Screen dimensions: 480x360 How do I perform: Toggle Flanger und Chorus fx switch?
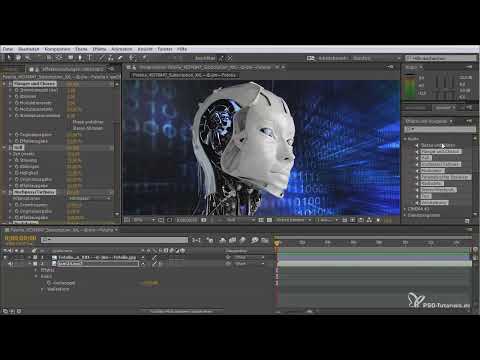[x=10, y=84]
